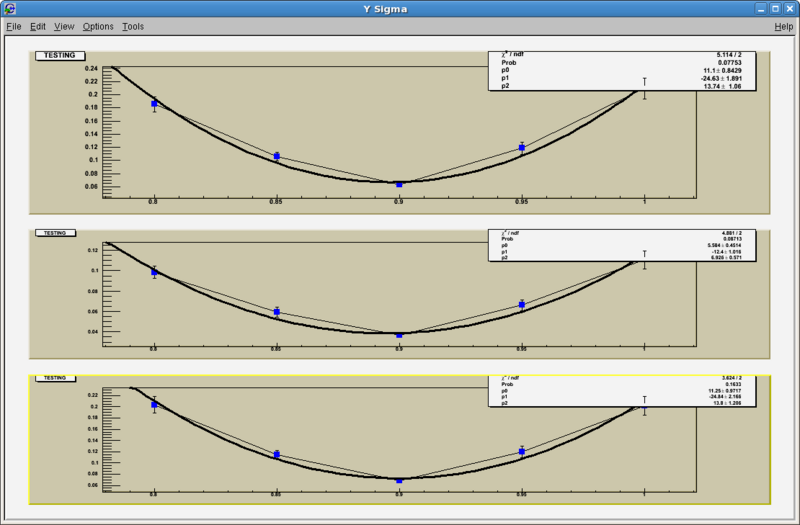Click the ROOT window icon in title bar
This screenshot has height=525, width=800.
[x=9, y=9]
